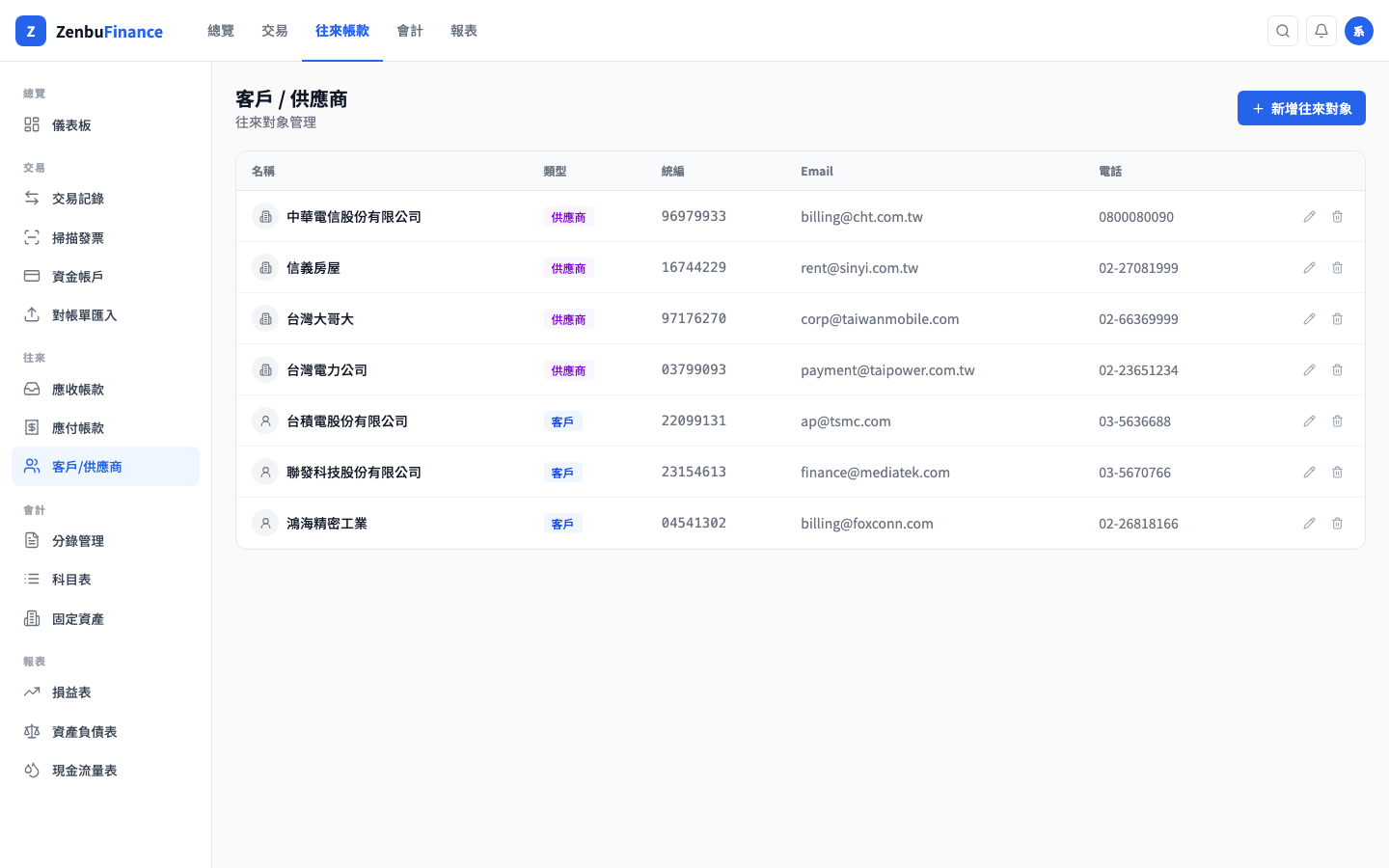The width and height of the screenshot is (1389, 868).
Task: Switch to 會計 top tab
Action: (410, 31)
